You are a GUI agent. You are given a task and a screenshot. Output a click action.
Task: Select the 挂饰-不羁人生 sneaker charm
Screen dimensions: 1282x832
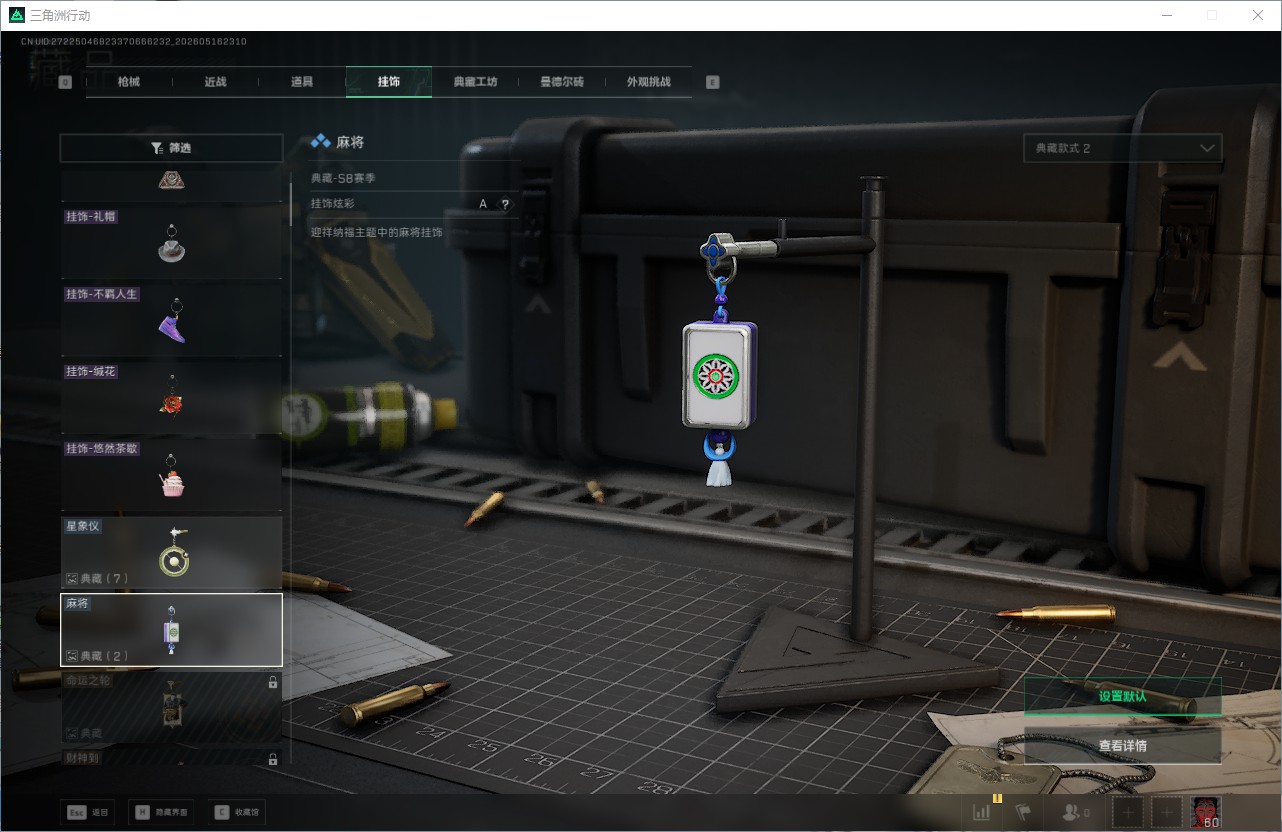171,320
